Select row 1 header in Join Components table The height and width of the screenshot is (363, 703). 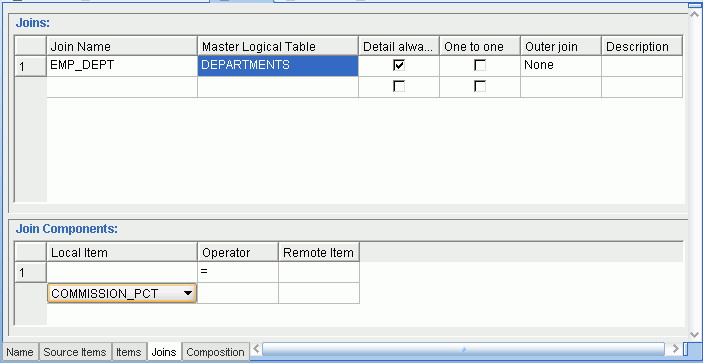(30, 272)
